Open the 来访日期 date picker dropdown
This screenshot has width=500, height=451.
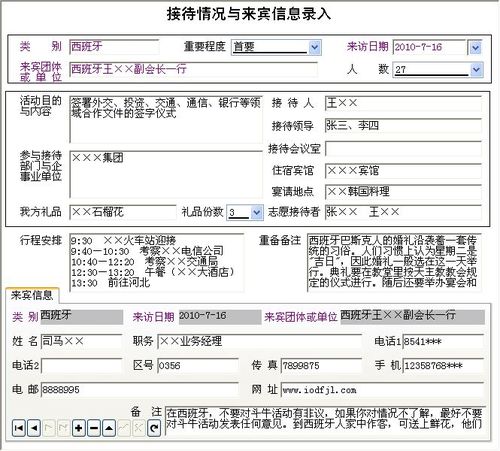tap(475, 48)
